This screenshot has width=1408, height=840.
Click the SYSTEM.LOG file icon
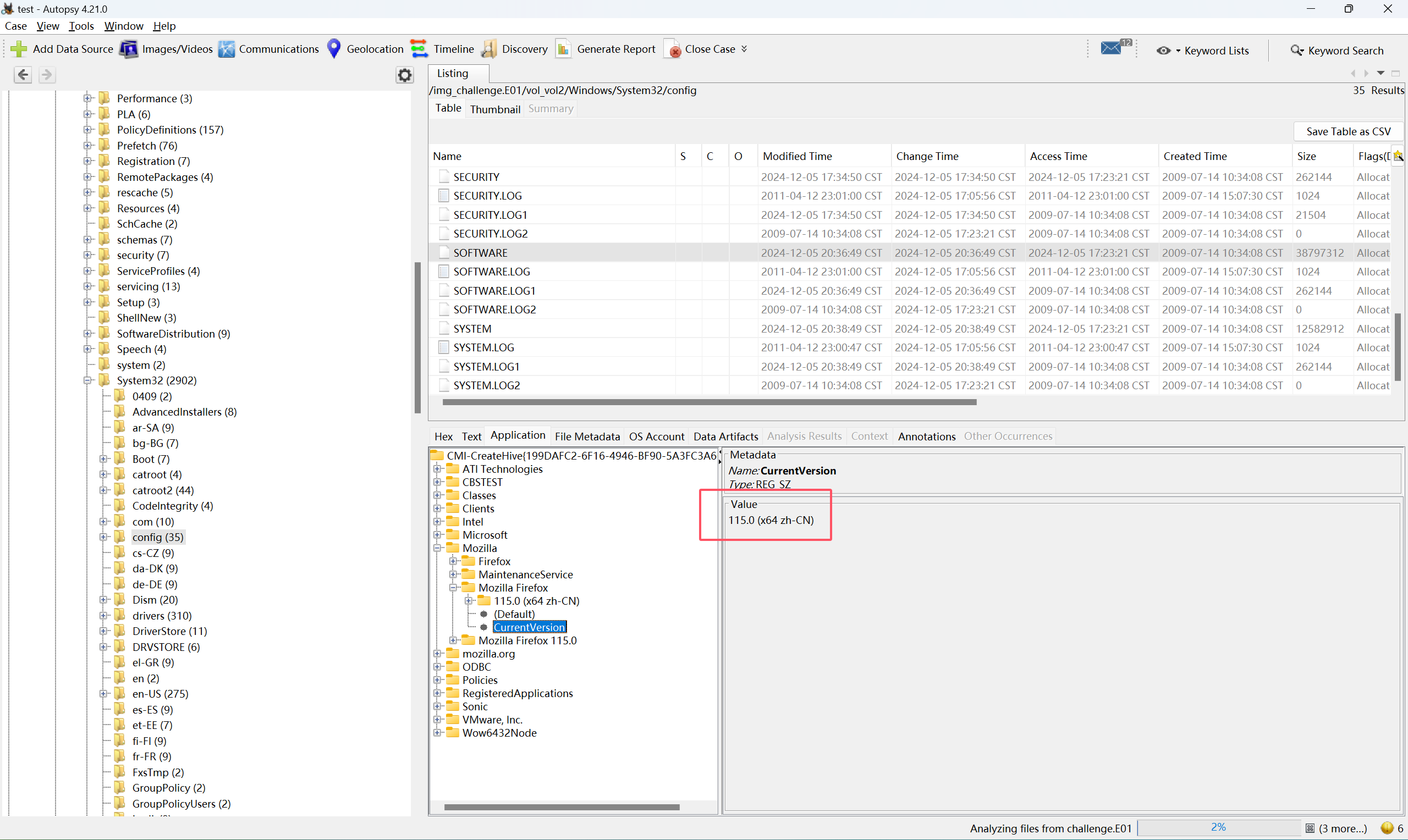click(x=444, y=347)
